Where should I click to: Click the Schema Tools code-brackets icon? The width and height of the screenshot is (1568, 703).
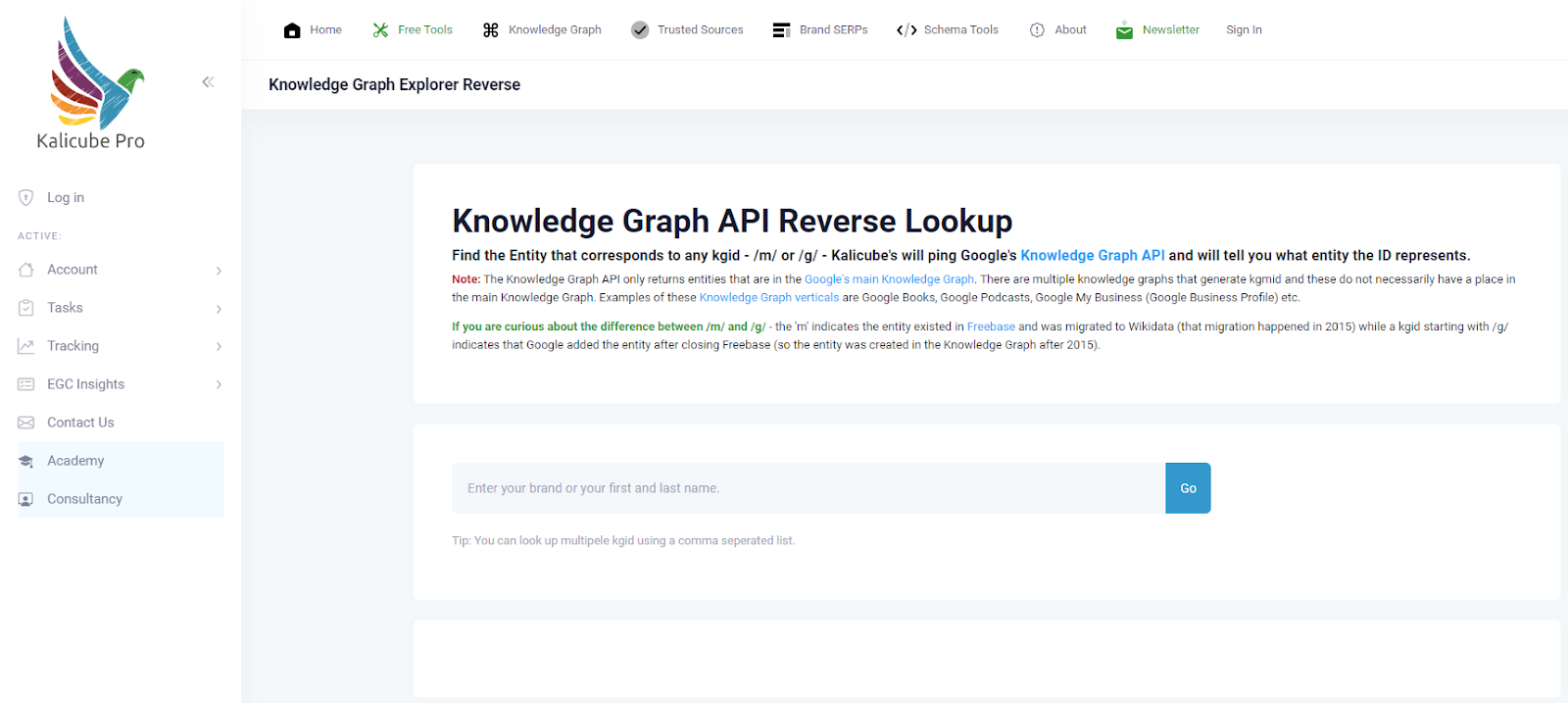coord(906,30)
